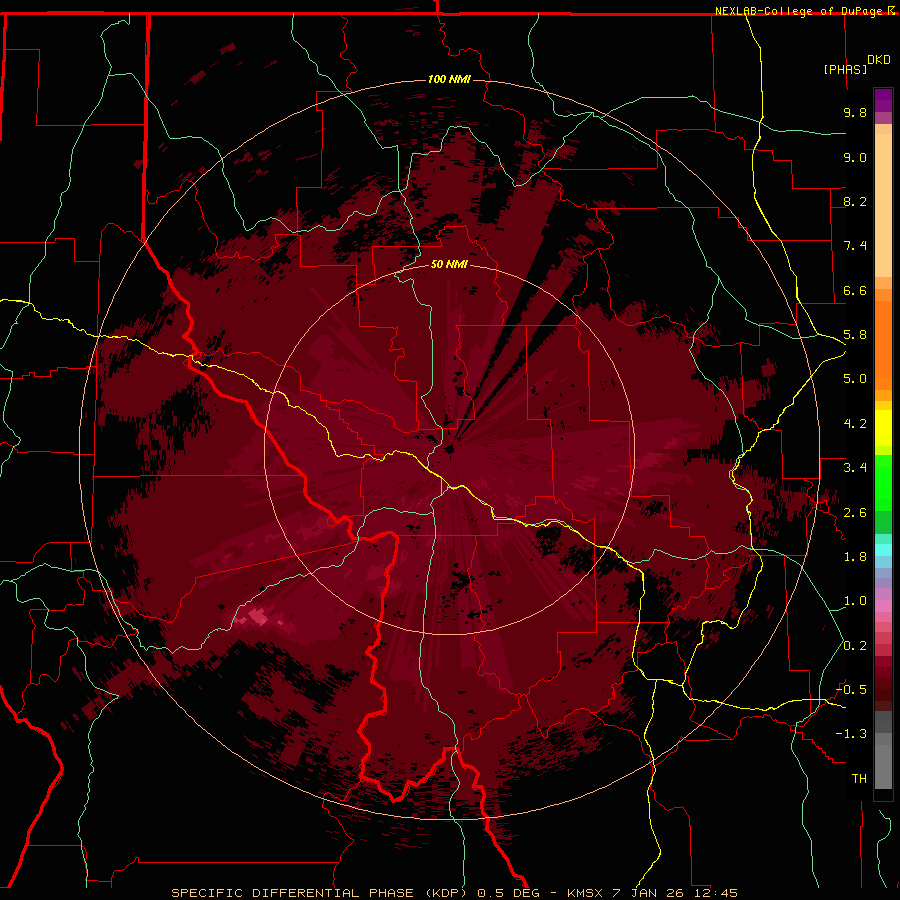Click the '0.5 DEG' elevation text
This screenshot has height=900, width=900.
click(x=509, y=893)
